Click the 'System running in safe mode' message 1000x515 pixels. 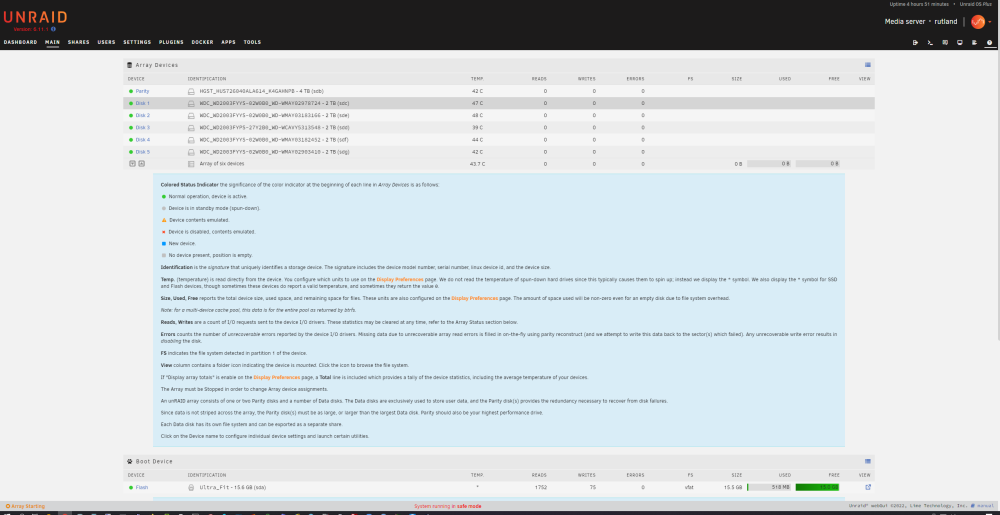tap(448, 506)
